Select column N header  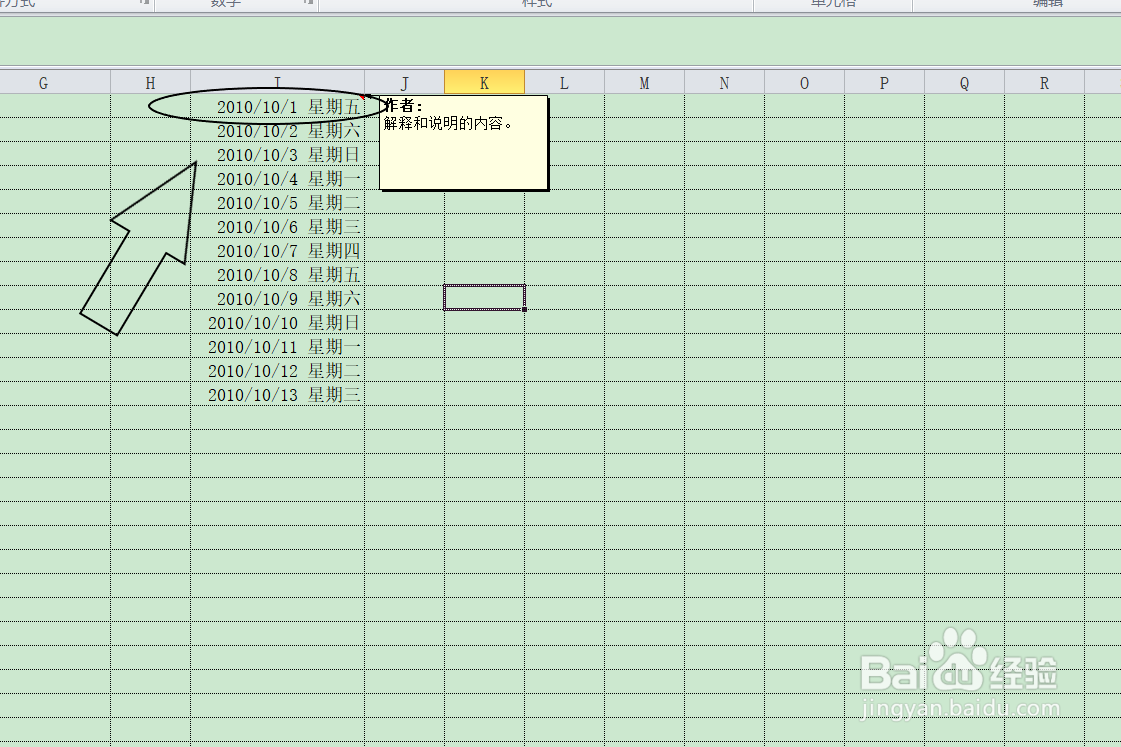tap(724, 83)
